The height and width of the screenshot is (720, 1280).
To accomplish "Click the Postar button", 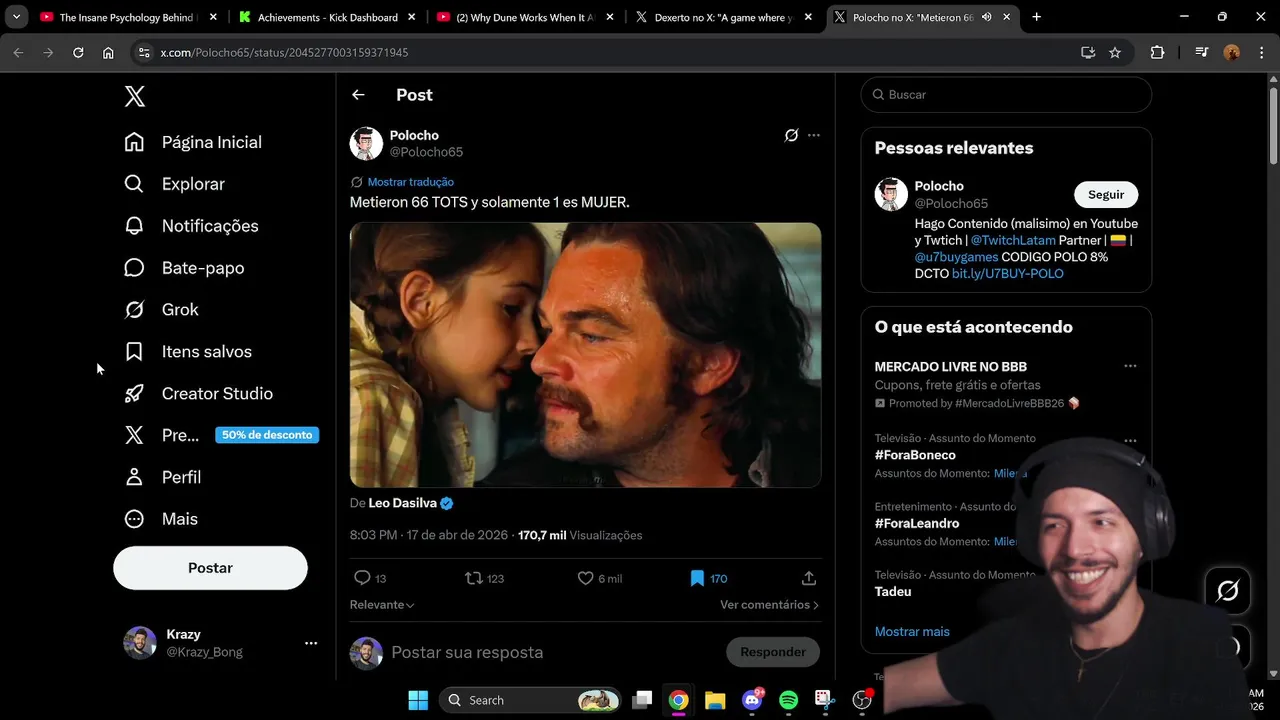I will coord(210,568).
